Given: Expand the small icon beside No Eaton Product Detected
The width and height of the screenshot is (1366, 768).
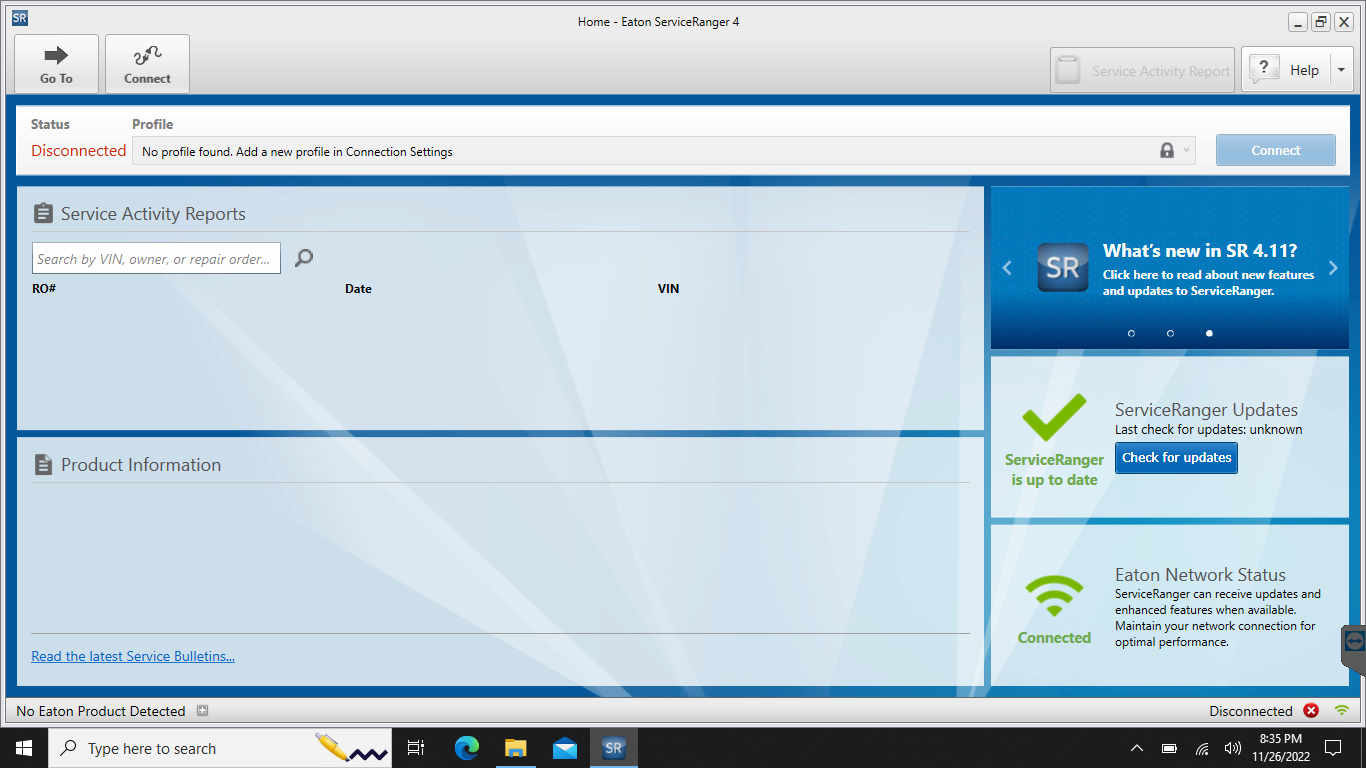Looking at the screenshot, I should 202,711.
